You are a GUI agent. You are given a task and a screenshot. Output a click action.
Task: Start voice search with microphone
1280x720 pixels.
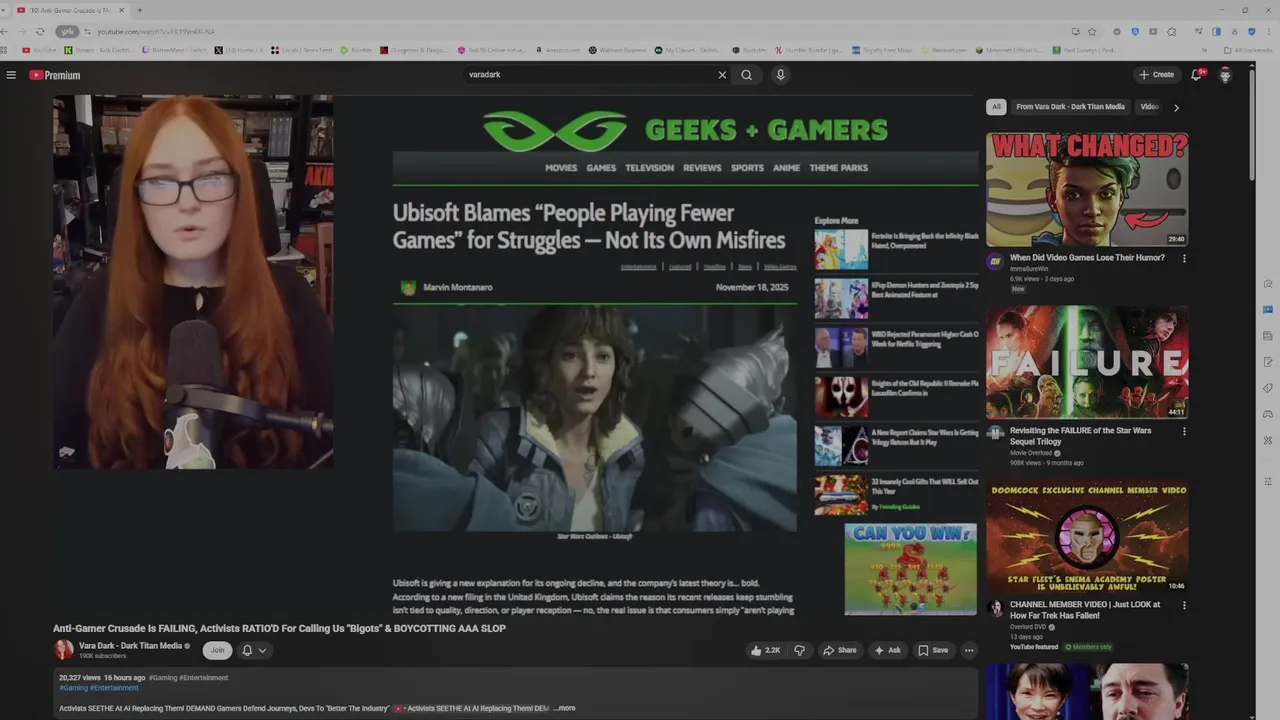pyautogui.click(x=780, y=75)
